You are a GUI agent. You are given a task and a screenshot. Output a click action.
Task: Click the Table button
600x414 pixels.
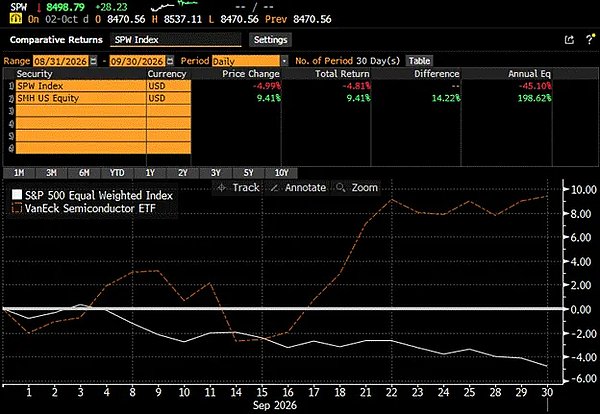click(419, 61)
